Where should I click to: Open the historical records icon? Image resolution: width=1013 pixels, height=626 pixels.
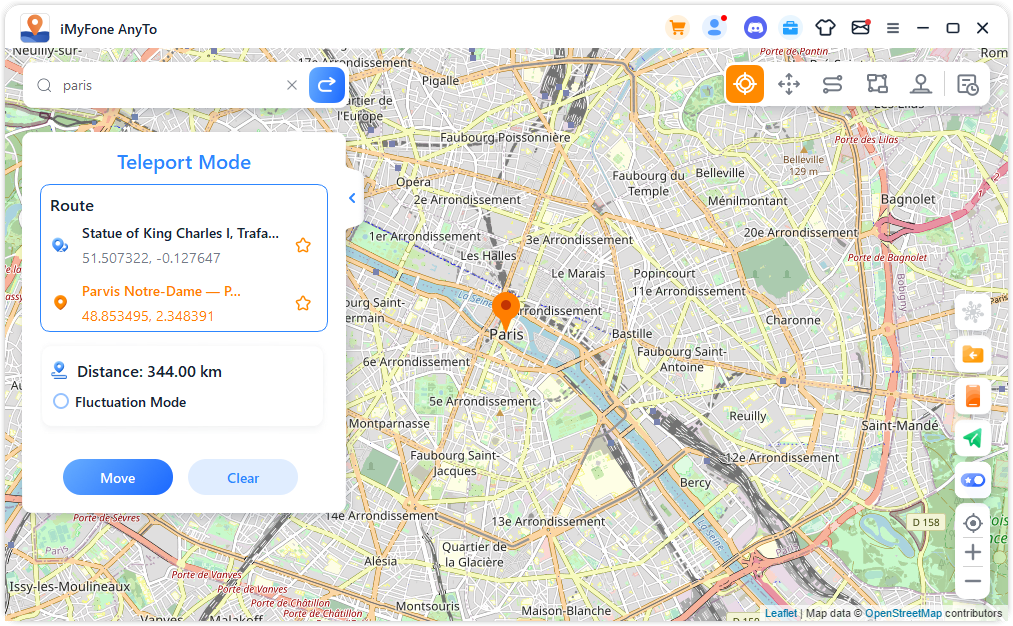pyautogui.click(x=968, y=84)
